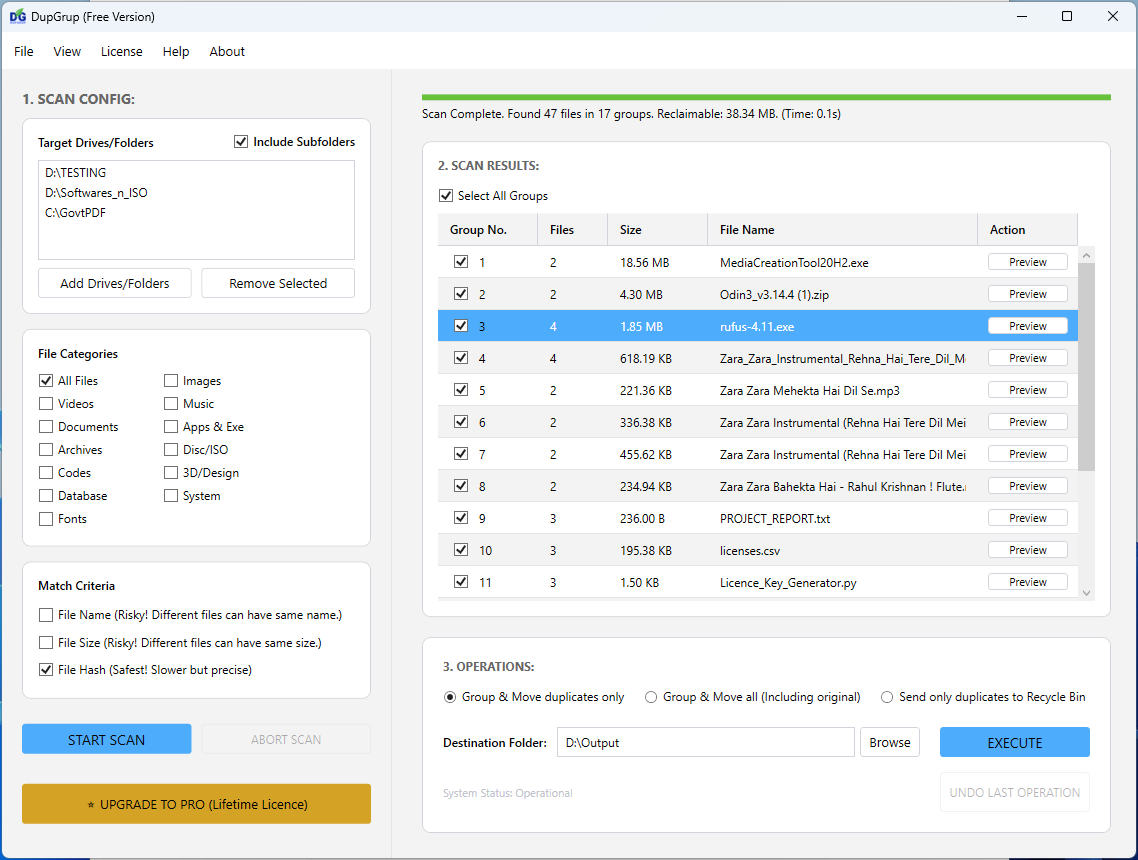Select Group & Move duplicates only
Viewport: 1138px width, 860px height.
[x=449, y=697]
